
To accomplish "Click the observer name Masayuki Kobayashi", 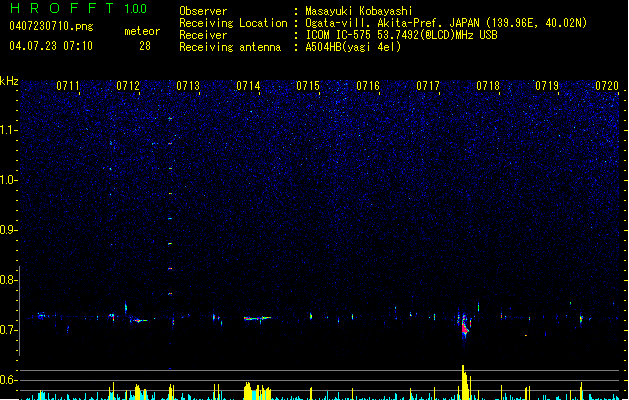I will pyautogui.click(x=359, y=11).
